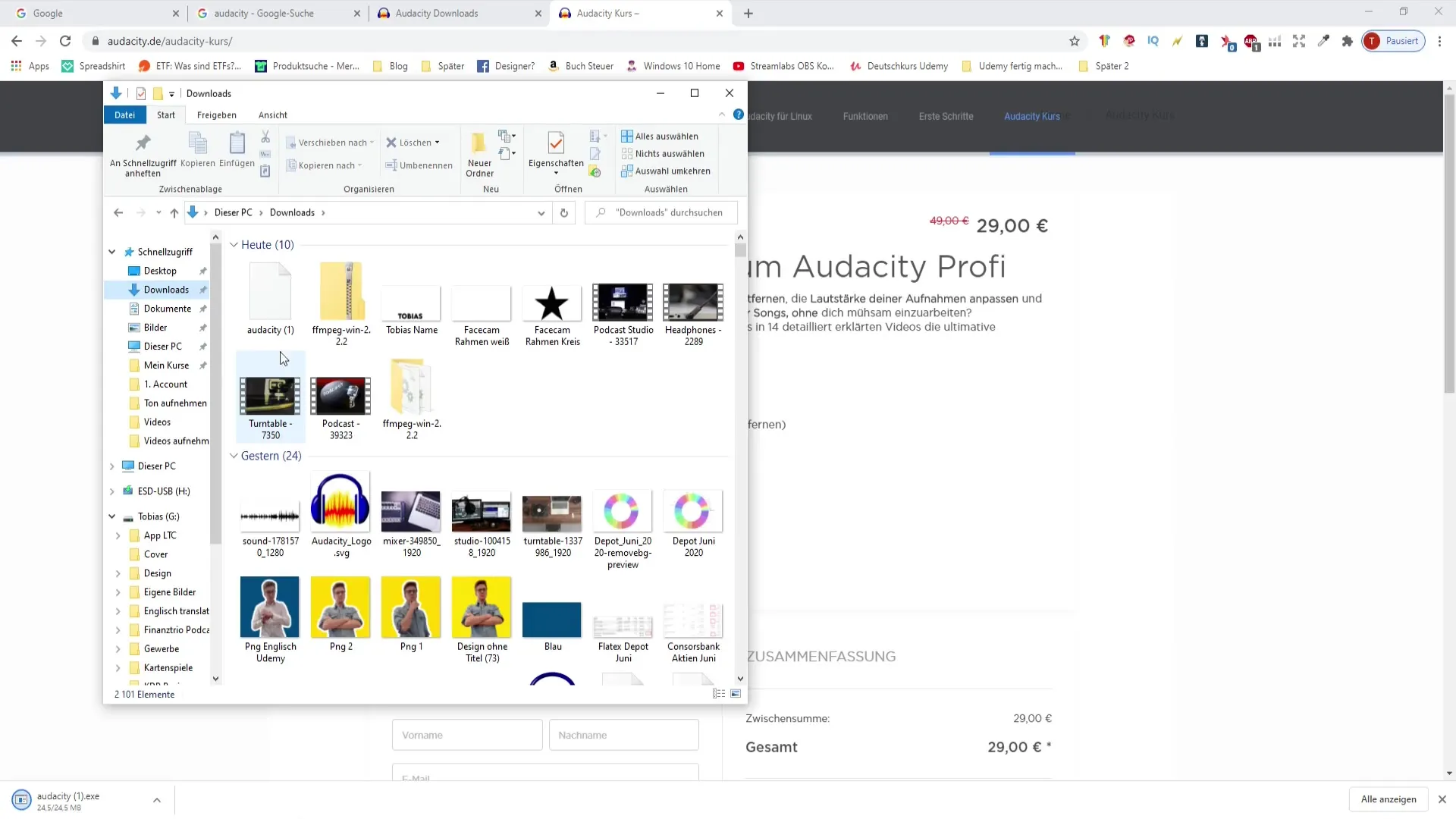Open the Datei menu tab

click(125, 115)
